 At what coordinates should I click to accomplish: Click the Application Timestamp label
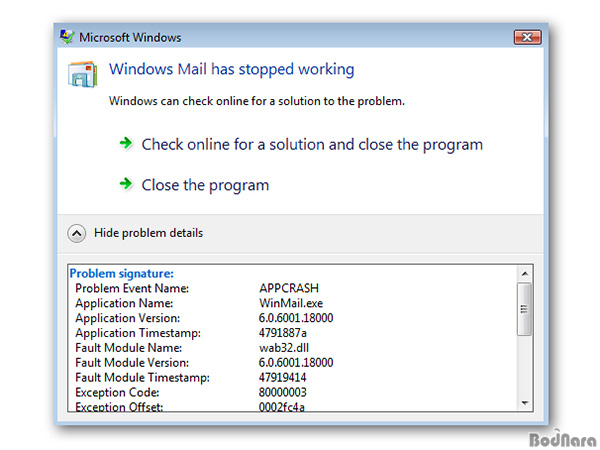138,333
